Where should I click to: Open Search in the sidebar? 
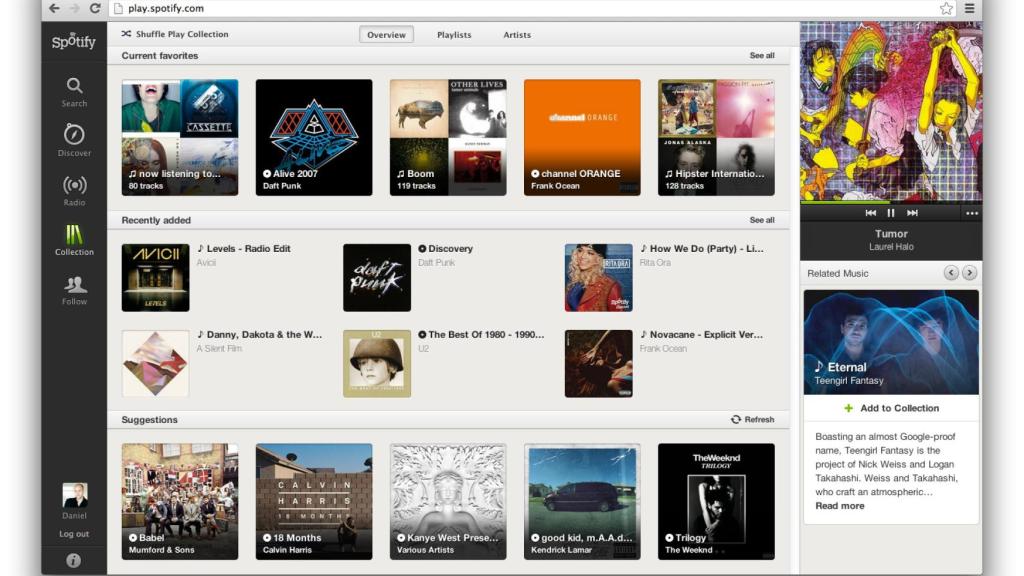click(74, 87)
